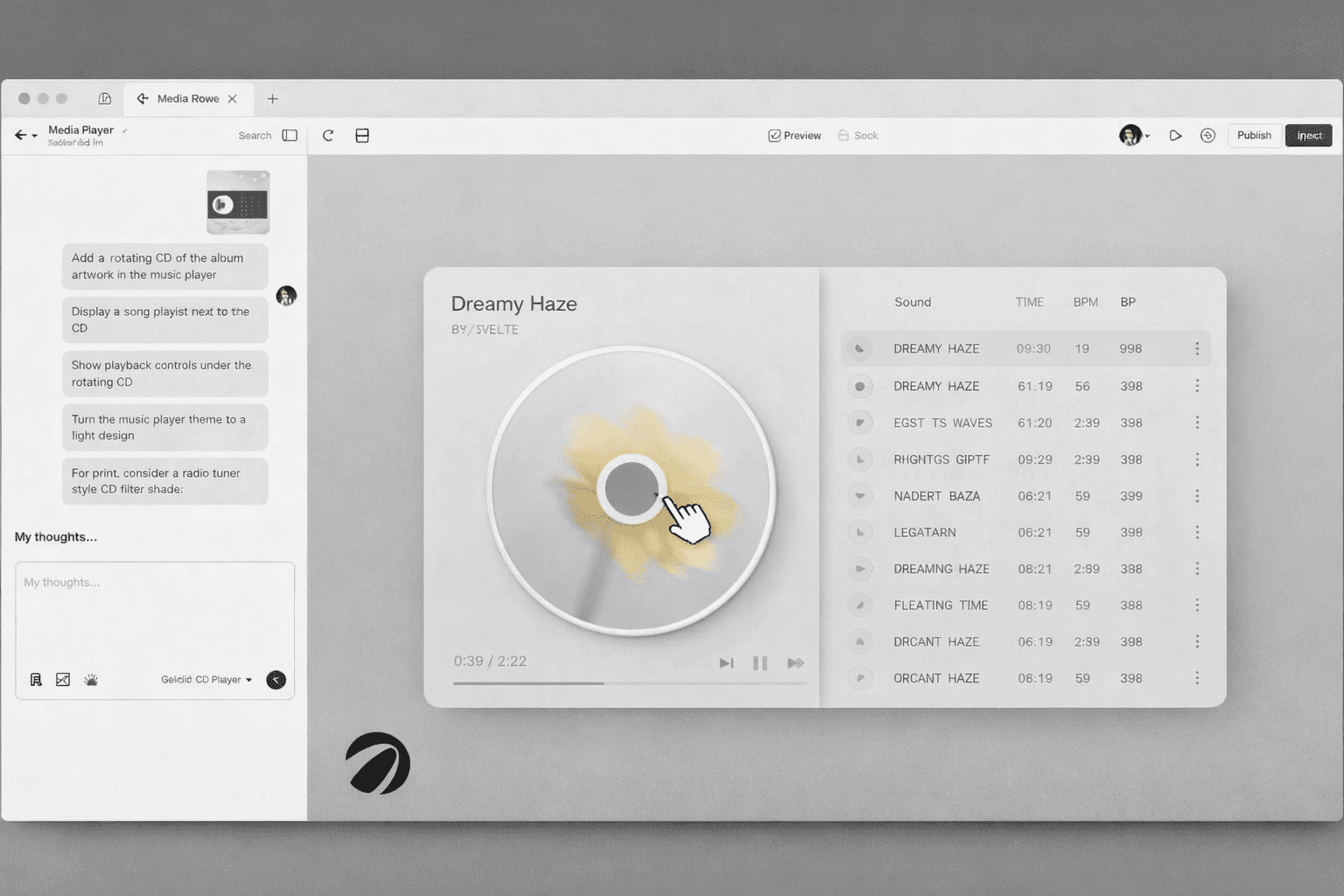Play EGST TS WAVES via its row icon
The height and width of the screenshot is (896, 1344).
(x=860, y=423)
